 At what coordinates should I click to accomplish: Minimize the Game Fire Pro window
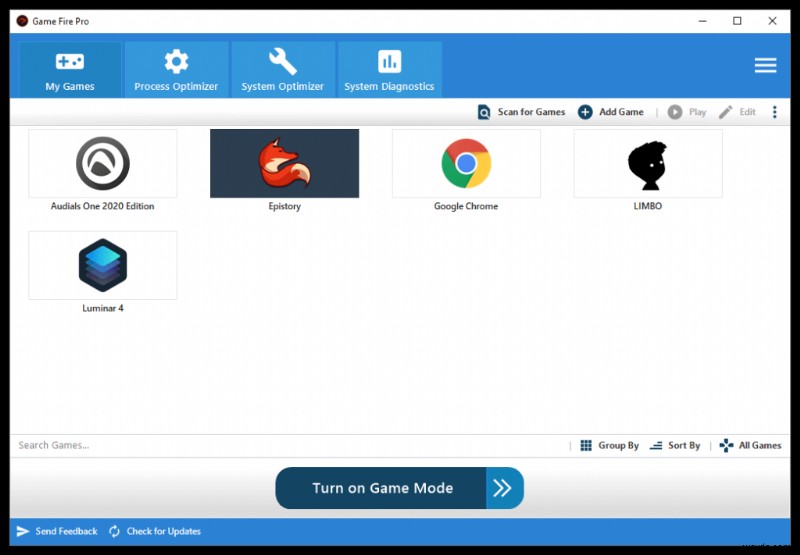click(703, 21)
